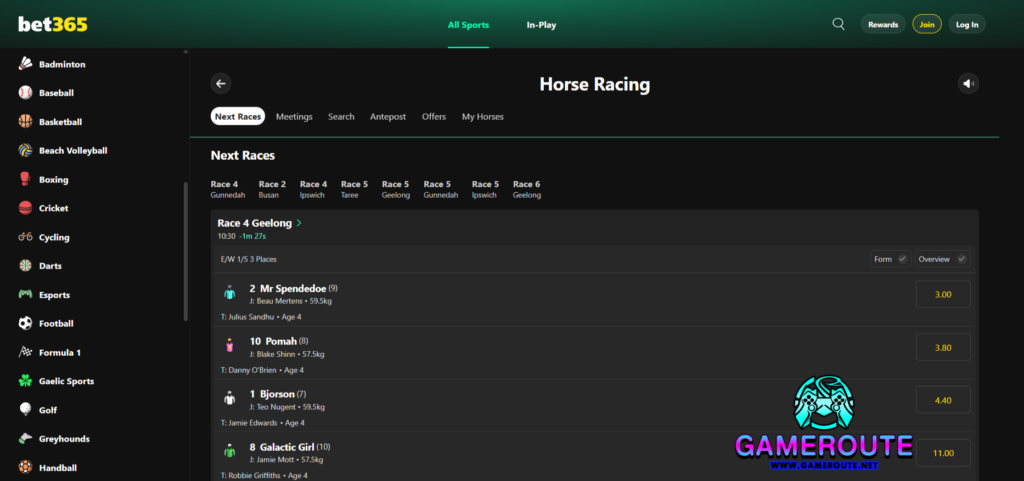Viewport: 1024px width, 481px height.
Task: Click trainer text 'T: Danny O'Brien'
Action: pyautogui.click(x=249, y=370)
